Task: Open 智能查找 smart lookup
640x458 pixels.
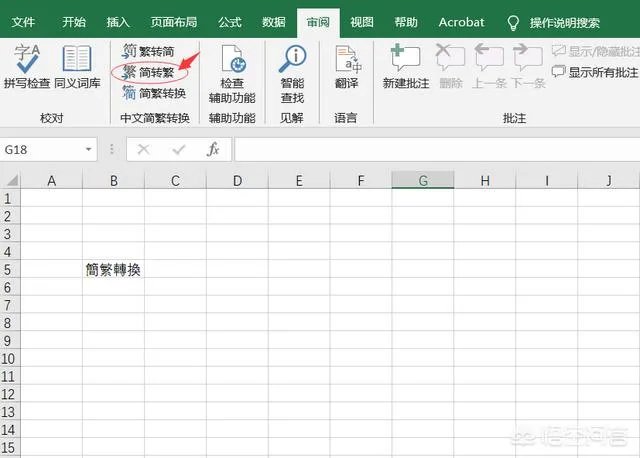Action: tap(292, 73)
